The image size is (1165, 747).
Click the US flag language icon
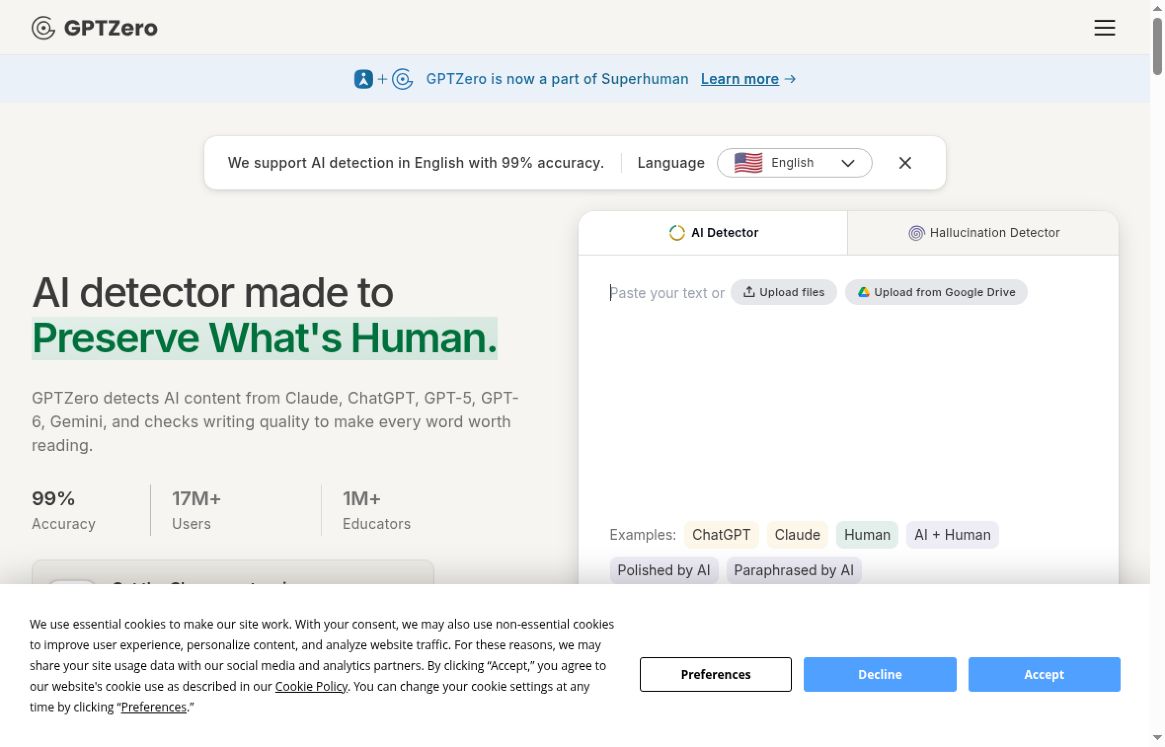748,163
